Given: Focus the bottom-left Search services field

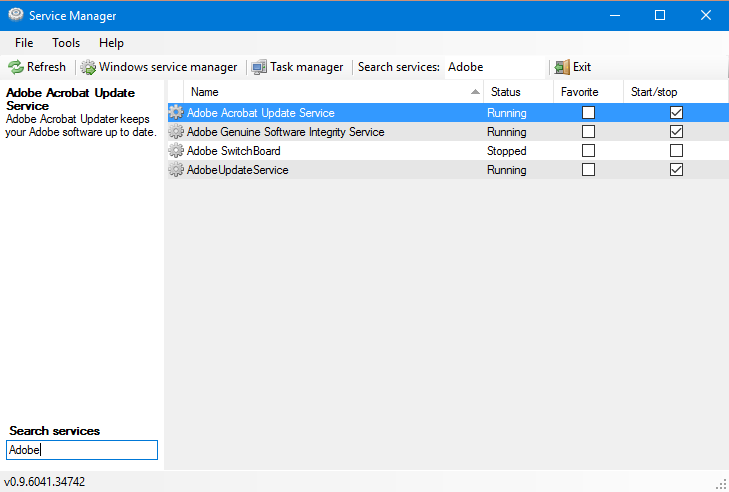Looking at the screenshot, I should [x=82, y=450].
